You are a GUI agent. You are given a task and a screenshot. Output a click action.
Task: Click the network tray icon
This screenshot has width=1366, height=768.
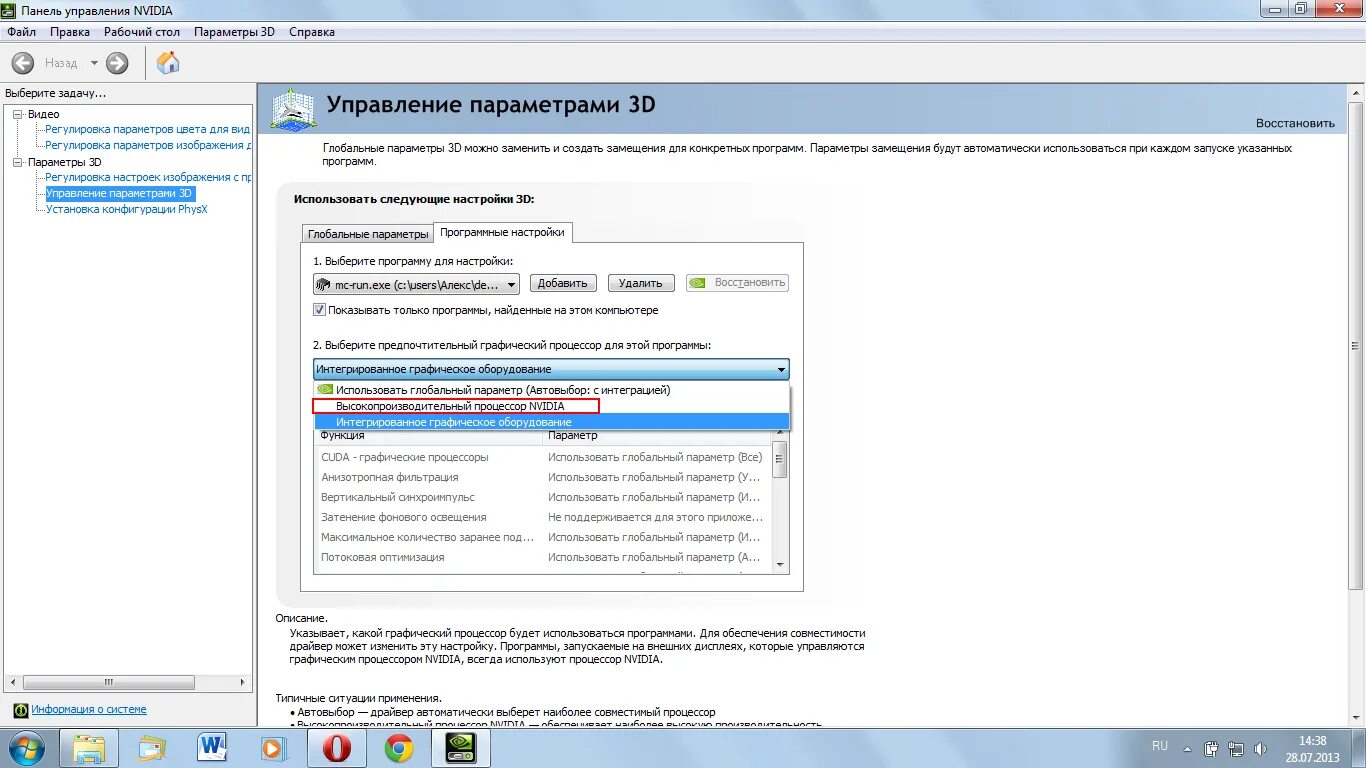1236,748
